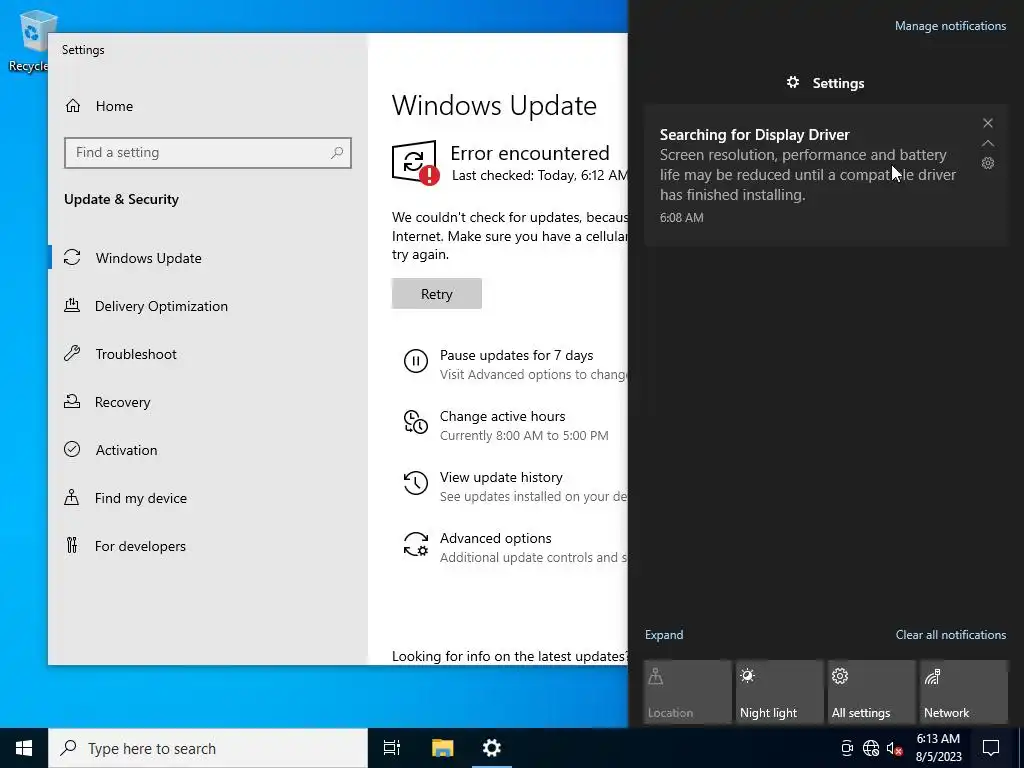Click the Home icon in Settings sidebar
The image size is (1024, 768).
click(x=72, y=106)
